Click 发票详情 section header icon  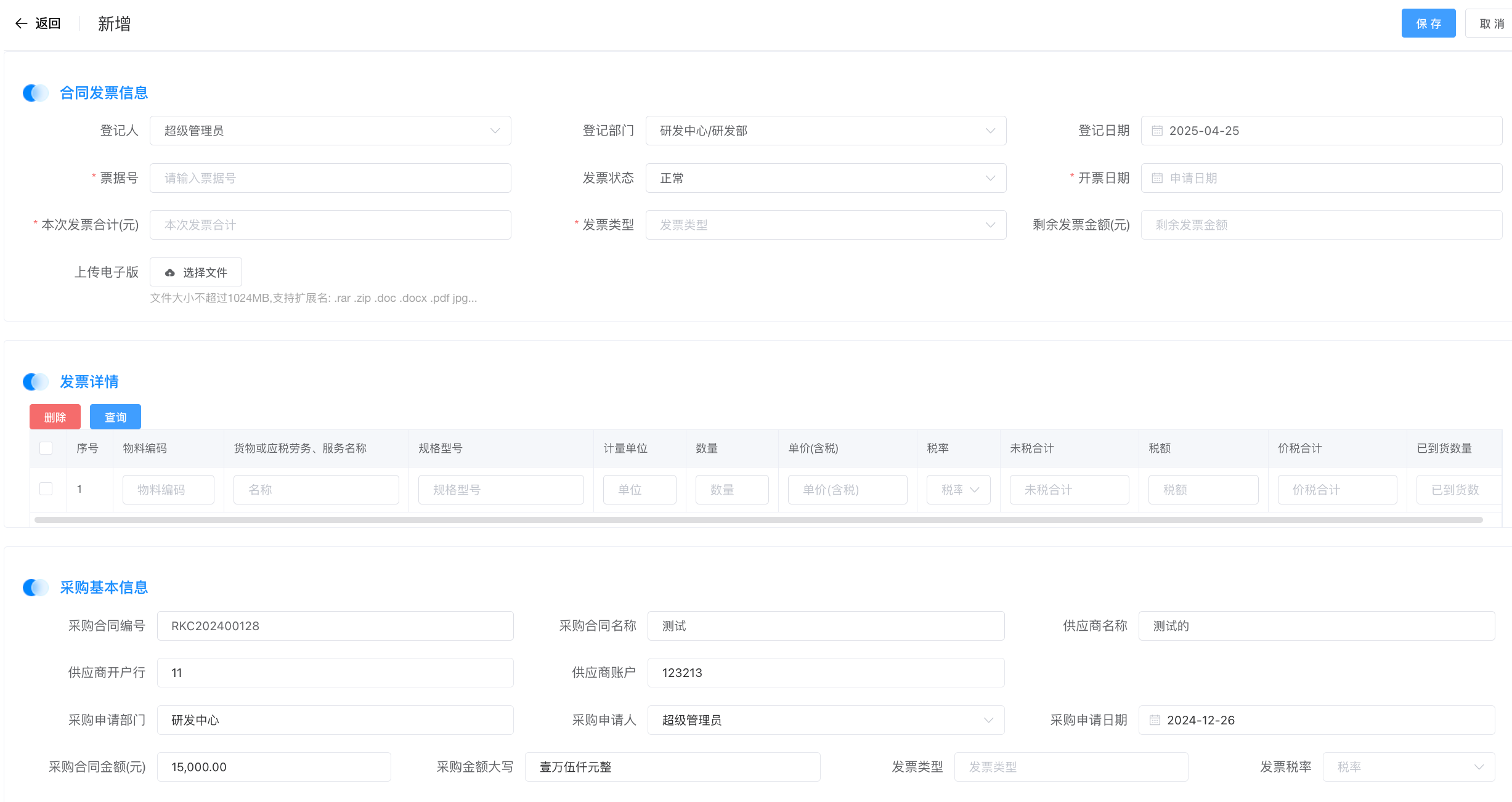coord(36,382)
